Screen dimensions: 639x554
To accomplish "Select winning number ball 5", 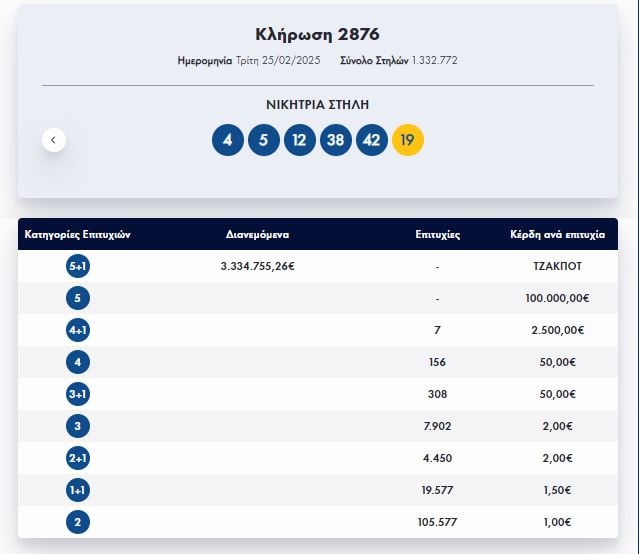I will (x=264, y=140).
